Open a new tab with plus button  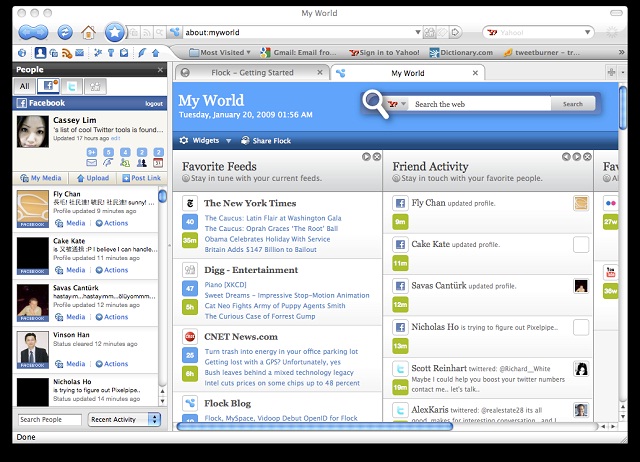click(611, 72)
